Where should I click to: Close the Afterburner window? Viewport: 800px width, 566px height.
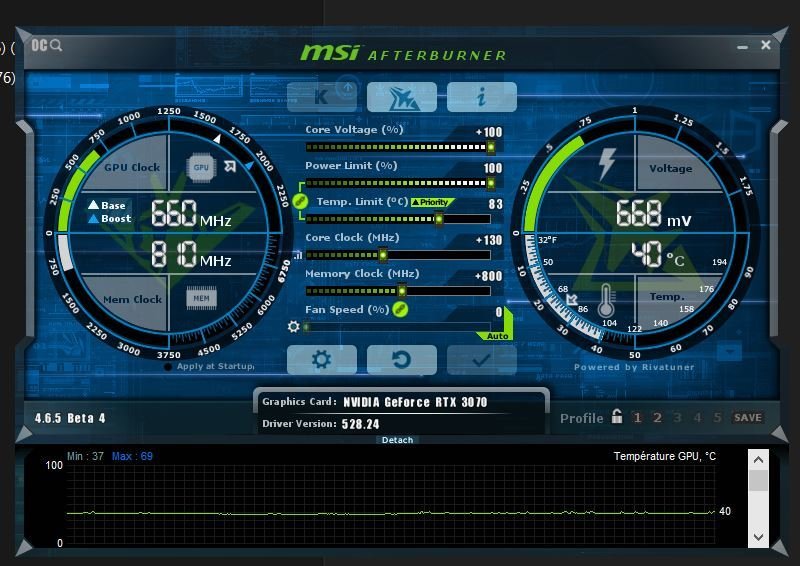click(x=766, y=45)
